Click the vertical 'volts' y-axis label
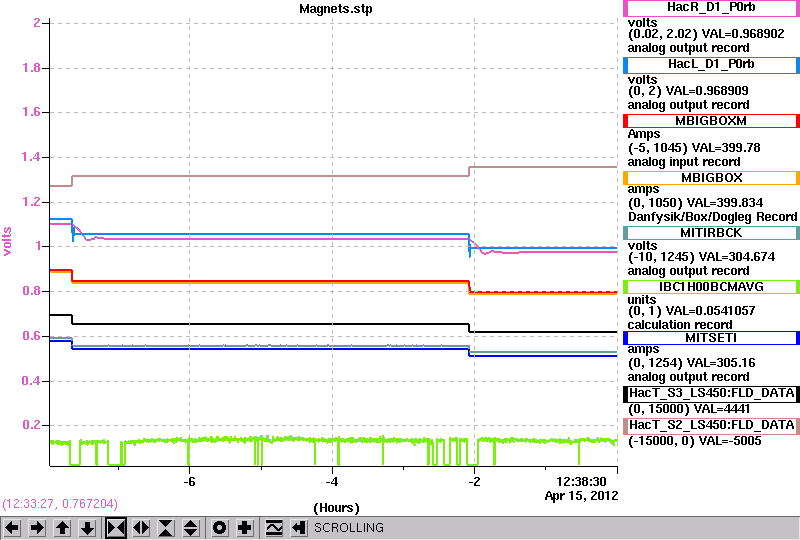 (7, 241)
